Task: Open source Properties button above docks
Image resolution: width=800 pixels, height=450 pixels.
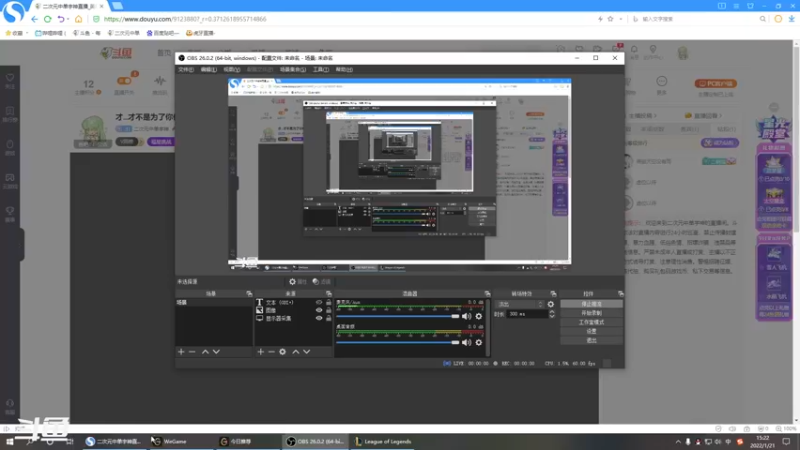Action: [297, 282]
